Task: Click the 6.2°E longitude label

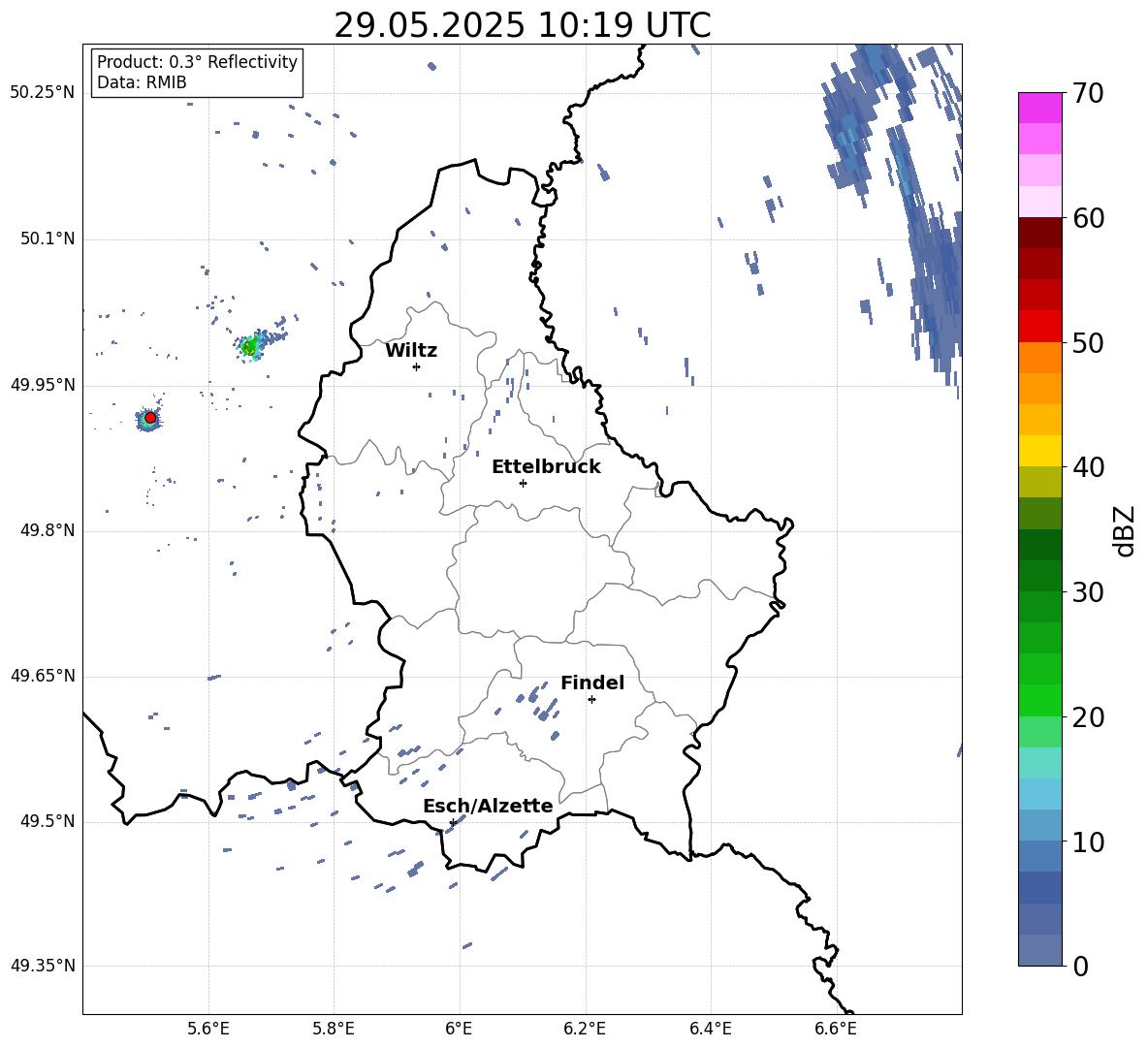Action: click(585, 1029)
